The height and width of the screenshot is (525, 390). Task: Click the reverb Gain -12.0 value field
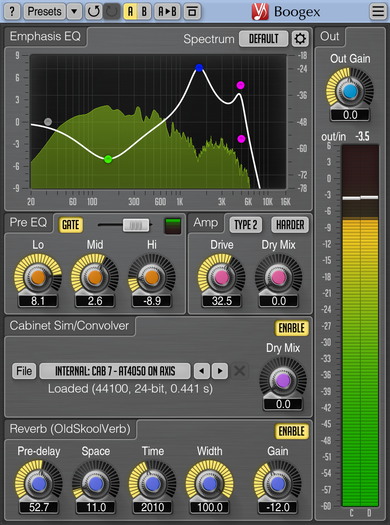click(x=278, y=507)
